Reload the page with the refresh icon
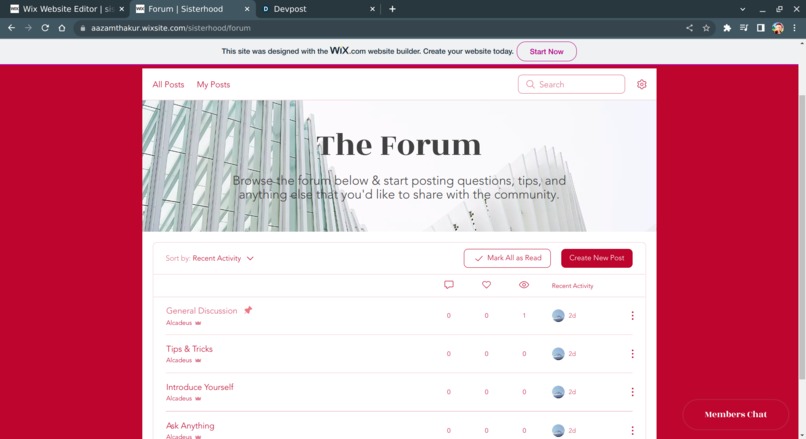 coord(45,28)
